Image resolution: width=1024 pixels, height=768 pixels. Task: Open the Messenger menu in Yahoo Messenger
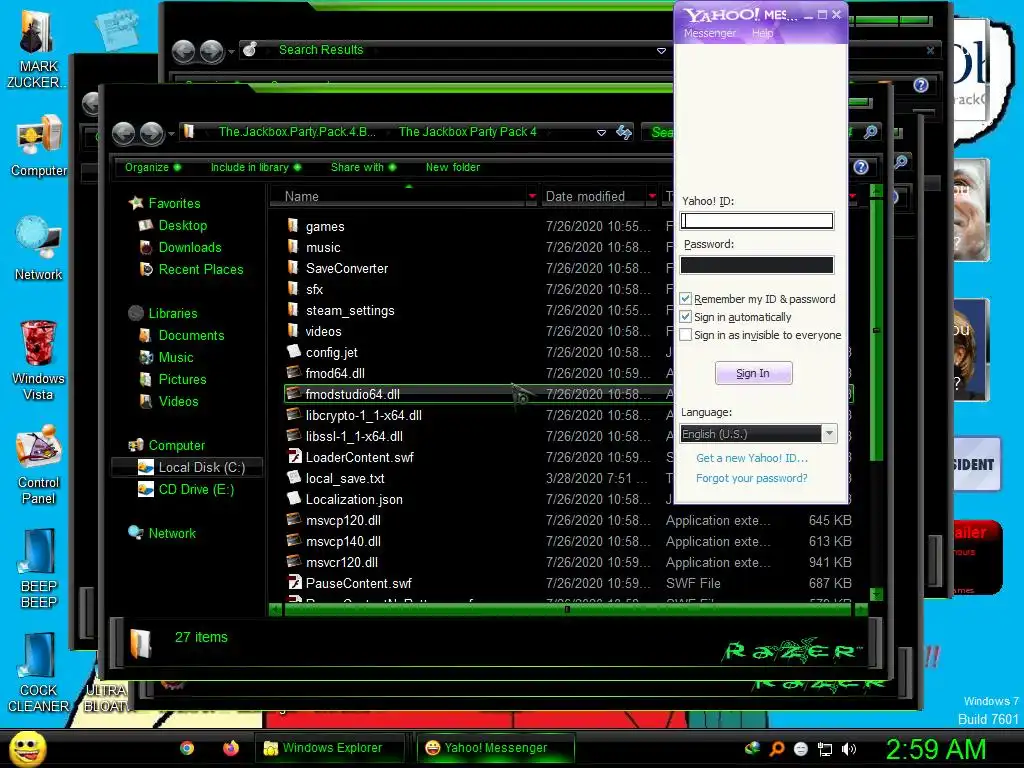709,33
